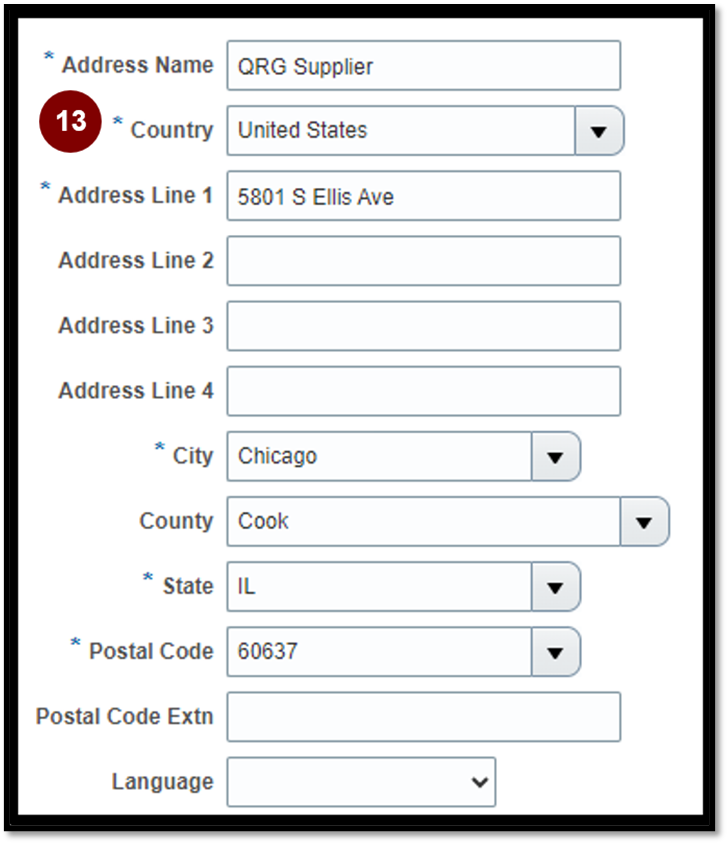Click the Language field label

(x=163, y=782)
